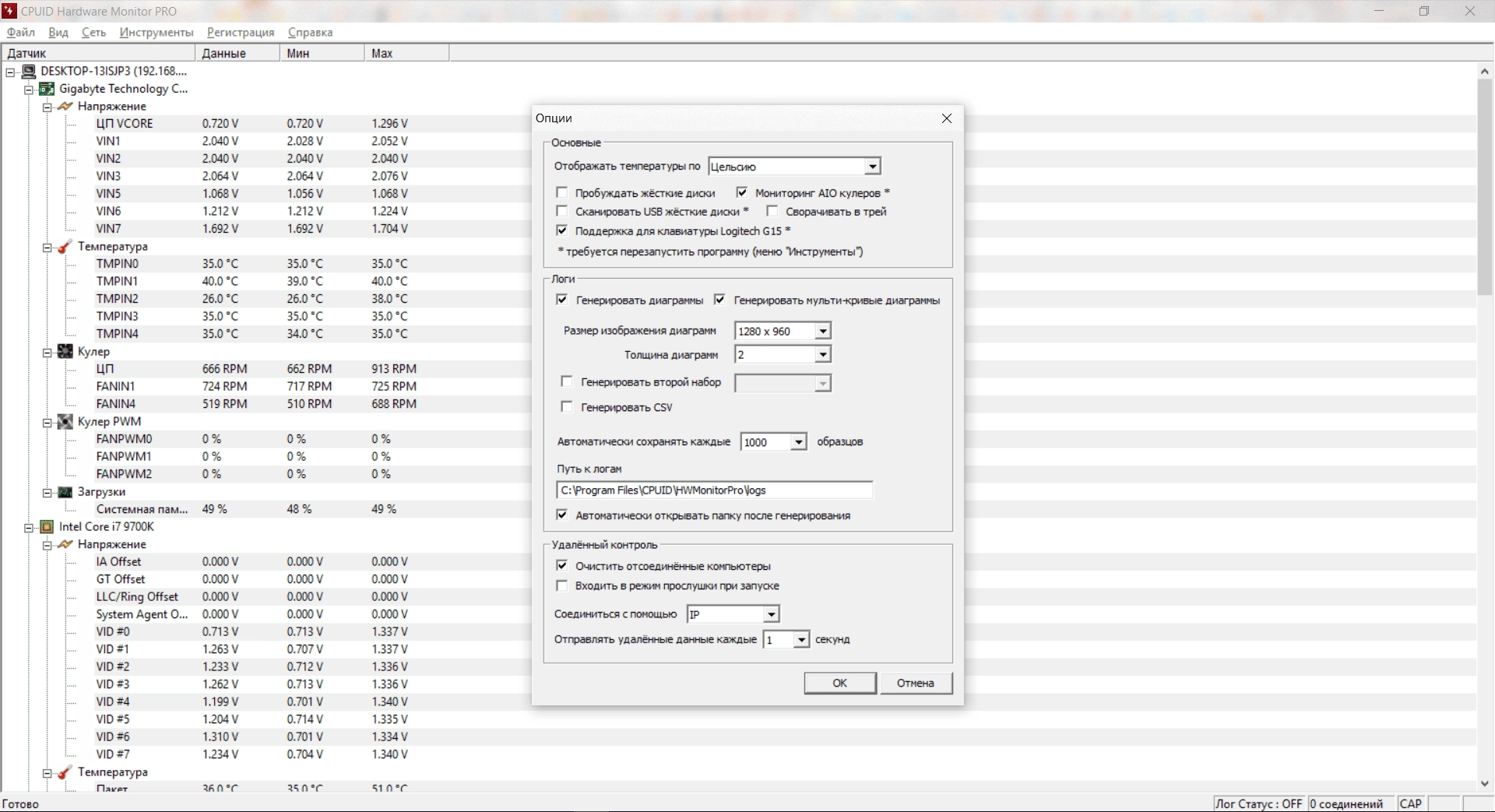Open the Вид menu
1495x812 pixels.
58,32
